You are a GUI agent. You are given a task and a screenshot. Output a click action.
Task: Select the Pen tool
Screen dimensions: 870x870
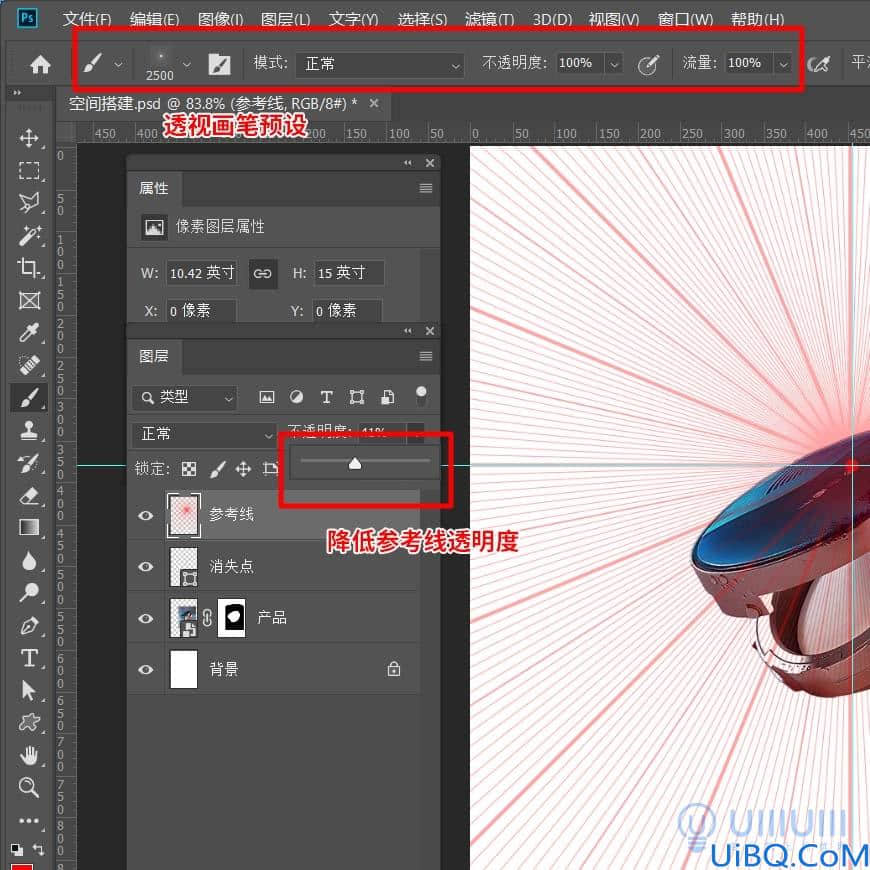[x=29, y=625]
